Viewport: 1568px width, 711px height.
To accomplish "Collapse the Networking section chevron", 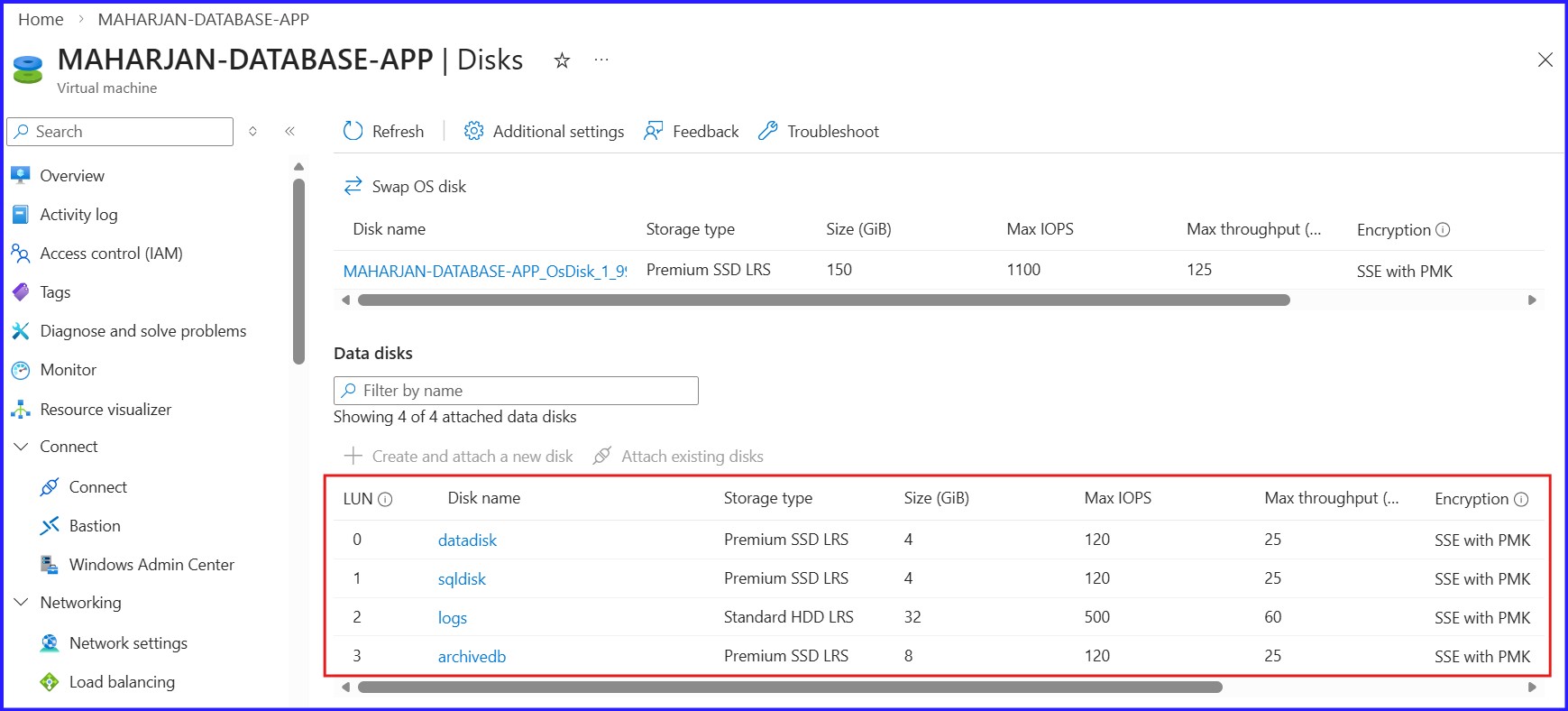I will click(x=22, y=603).
